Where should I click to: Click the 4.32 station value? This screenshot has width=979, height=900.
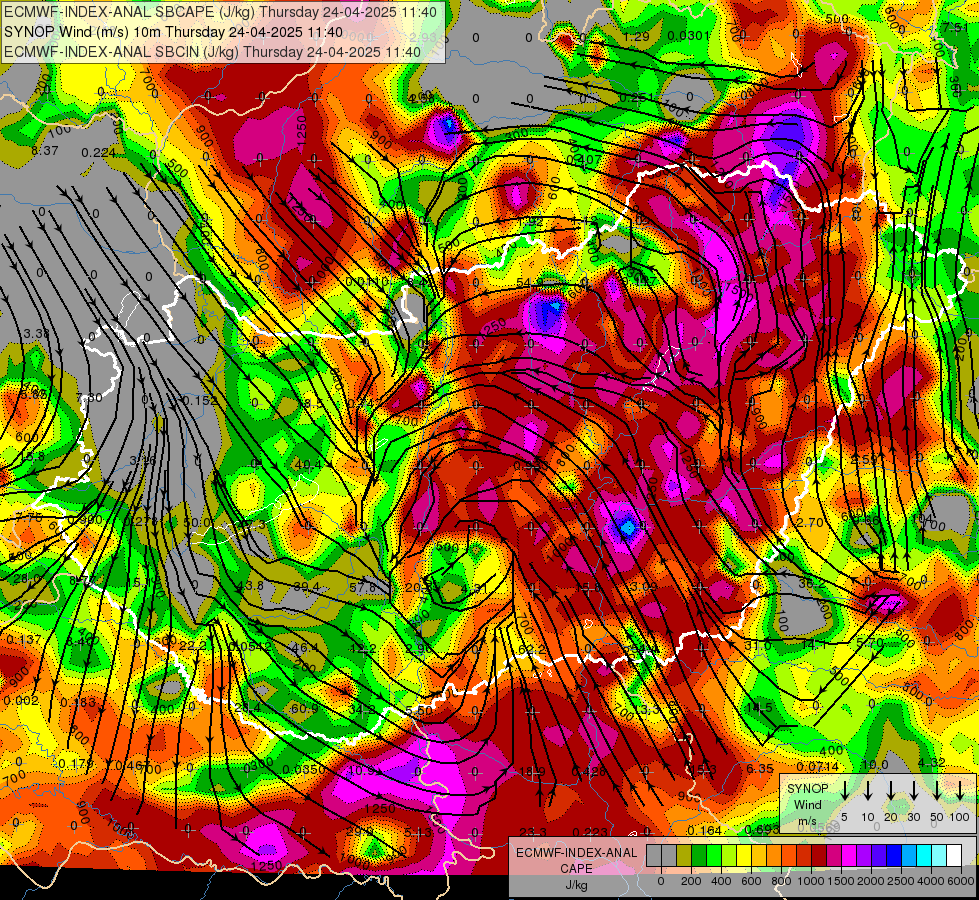[x=932, y=763]
